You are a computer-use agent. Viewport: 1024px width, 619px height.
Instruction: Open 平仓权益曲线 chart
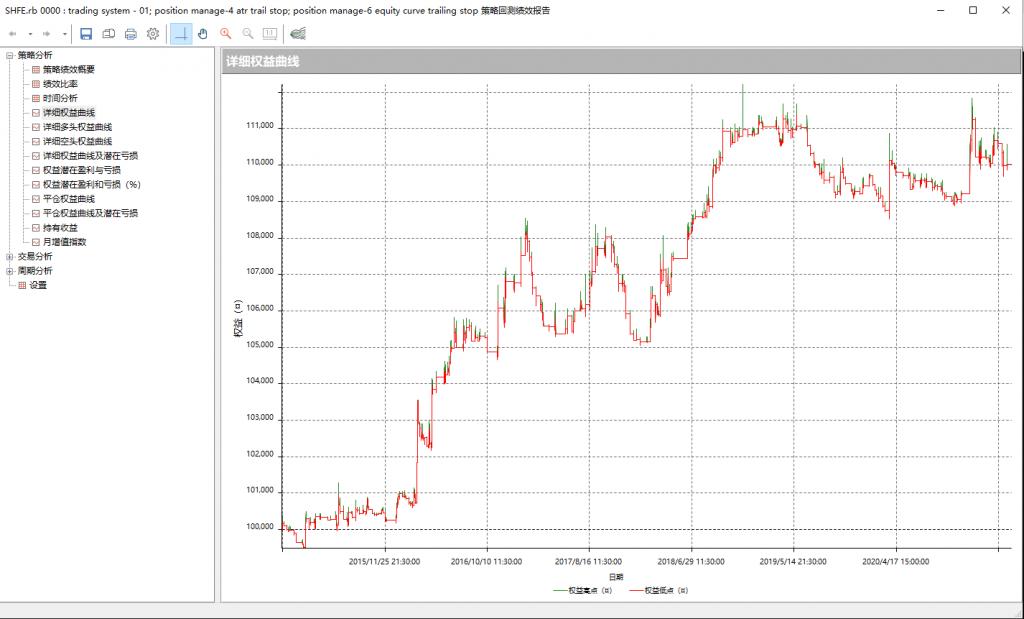coord(69,198)
